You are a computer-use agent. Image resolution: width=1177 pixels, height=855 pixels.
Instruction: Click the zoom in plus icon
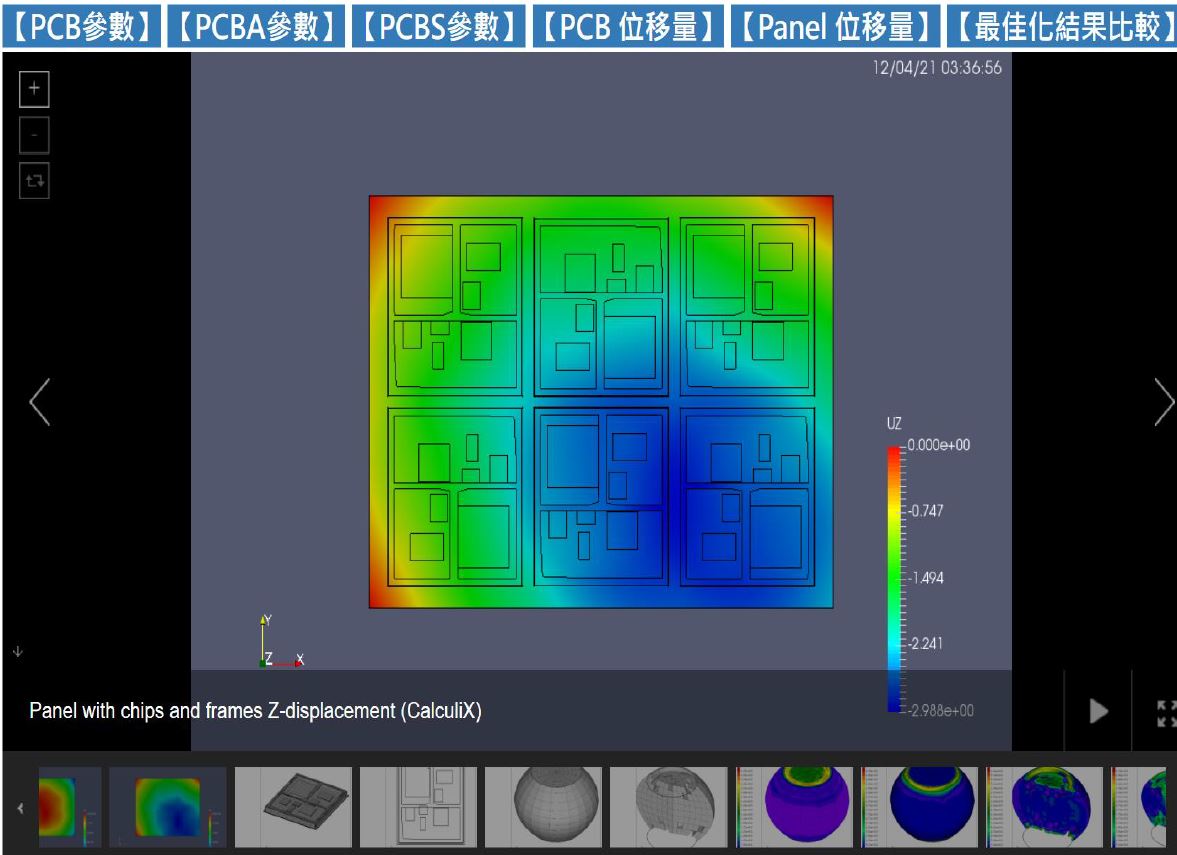(34, 88)
